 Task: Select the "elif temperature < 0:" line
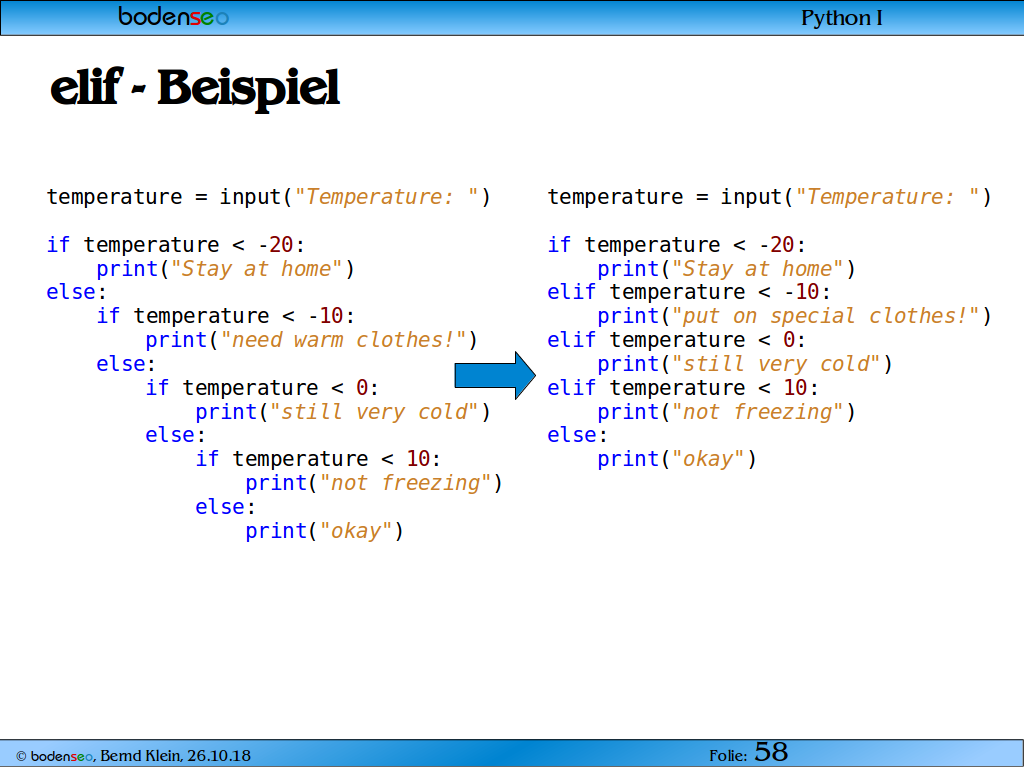[x=677, y=340]
